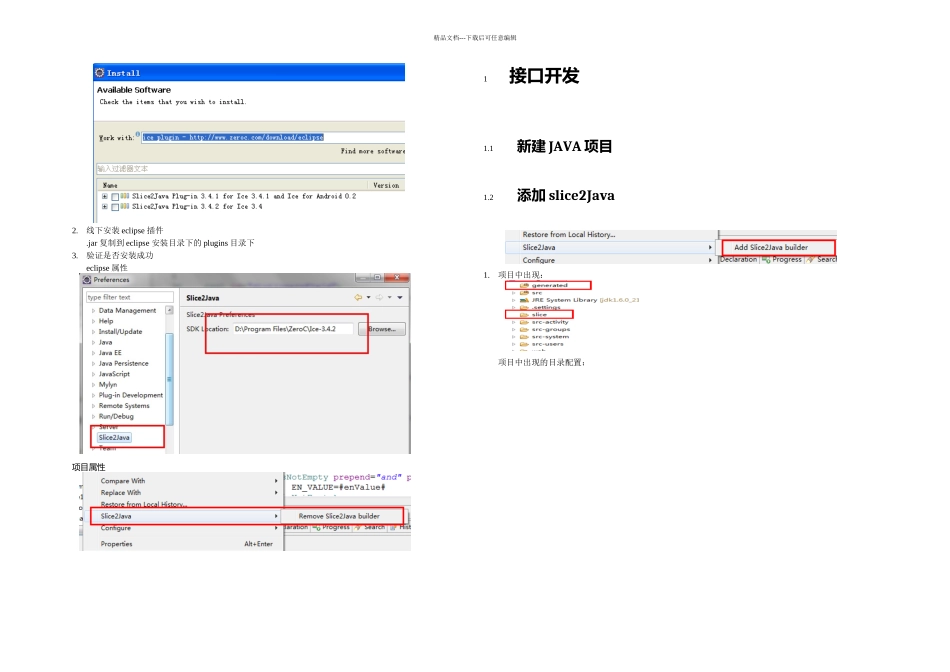This screenshot has height=672, width=950.
Task: Click heading '新建 JAVA 项目'
Action: 564,147
